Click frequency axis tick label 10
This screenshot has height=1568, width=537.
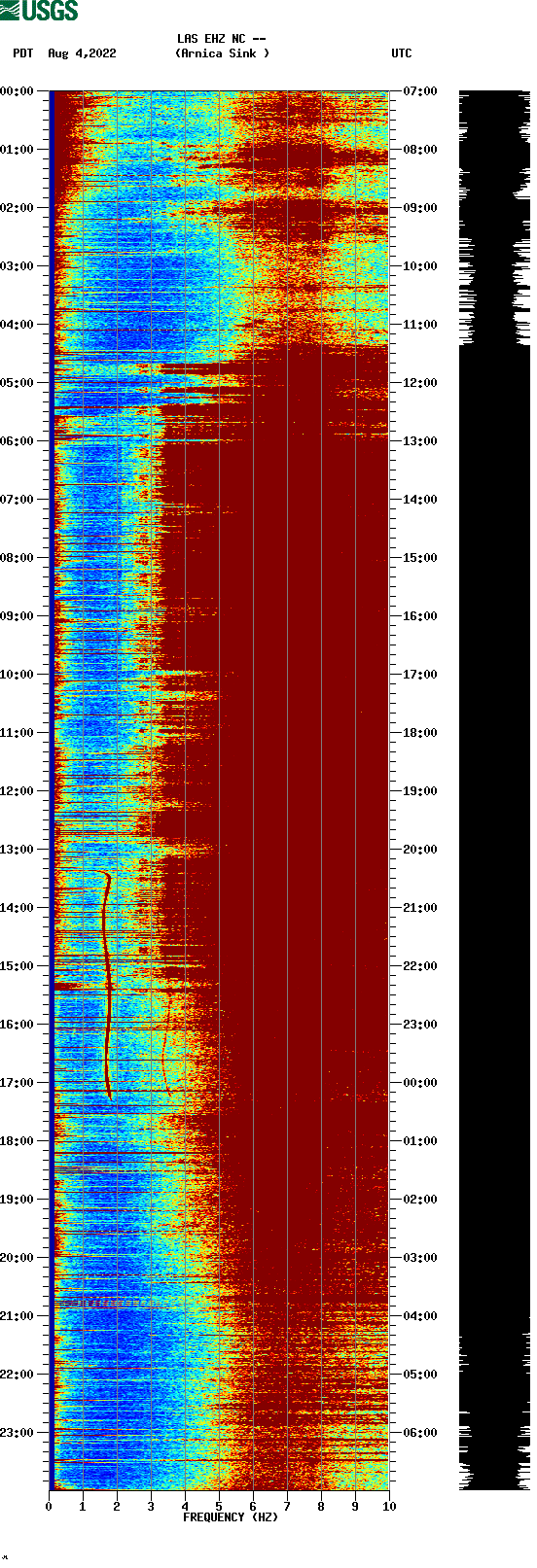tap(389, 1506)
